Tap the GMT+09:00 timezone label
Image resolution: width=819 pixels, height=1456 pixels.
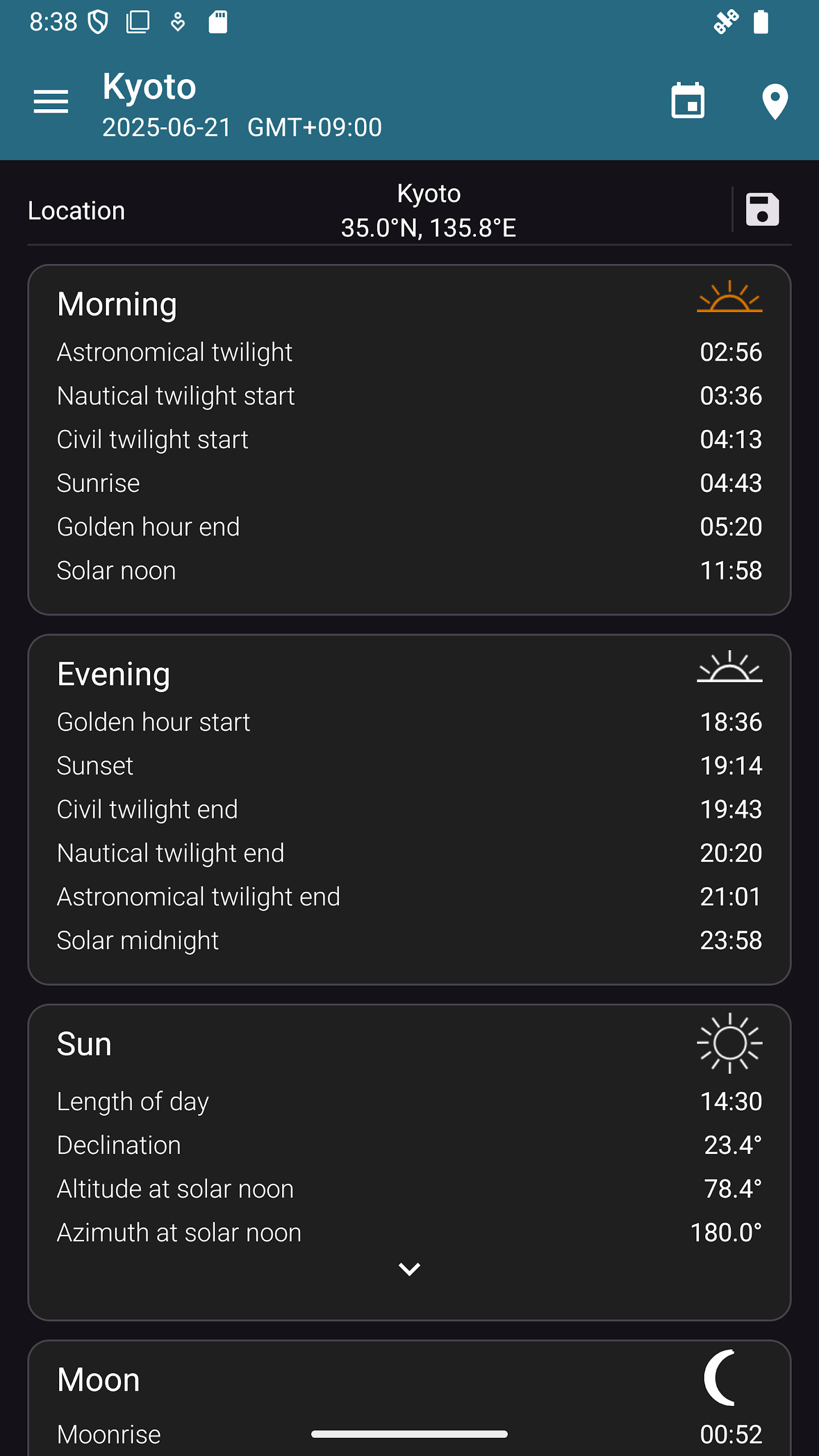point(315,127)
